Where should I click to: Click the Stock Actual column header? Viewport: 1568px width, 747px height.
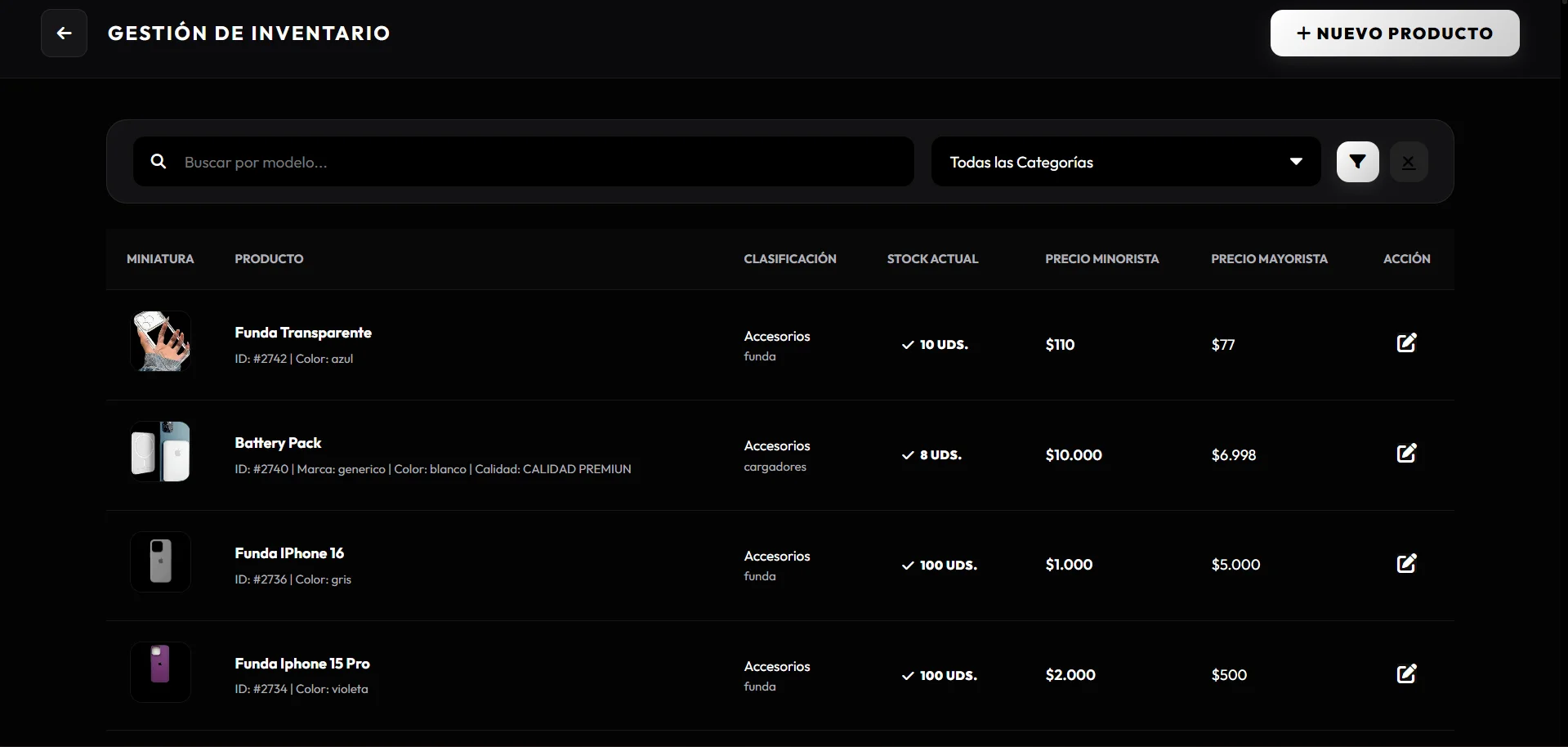point(932,259)
